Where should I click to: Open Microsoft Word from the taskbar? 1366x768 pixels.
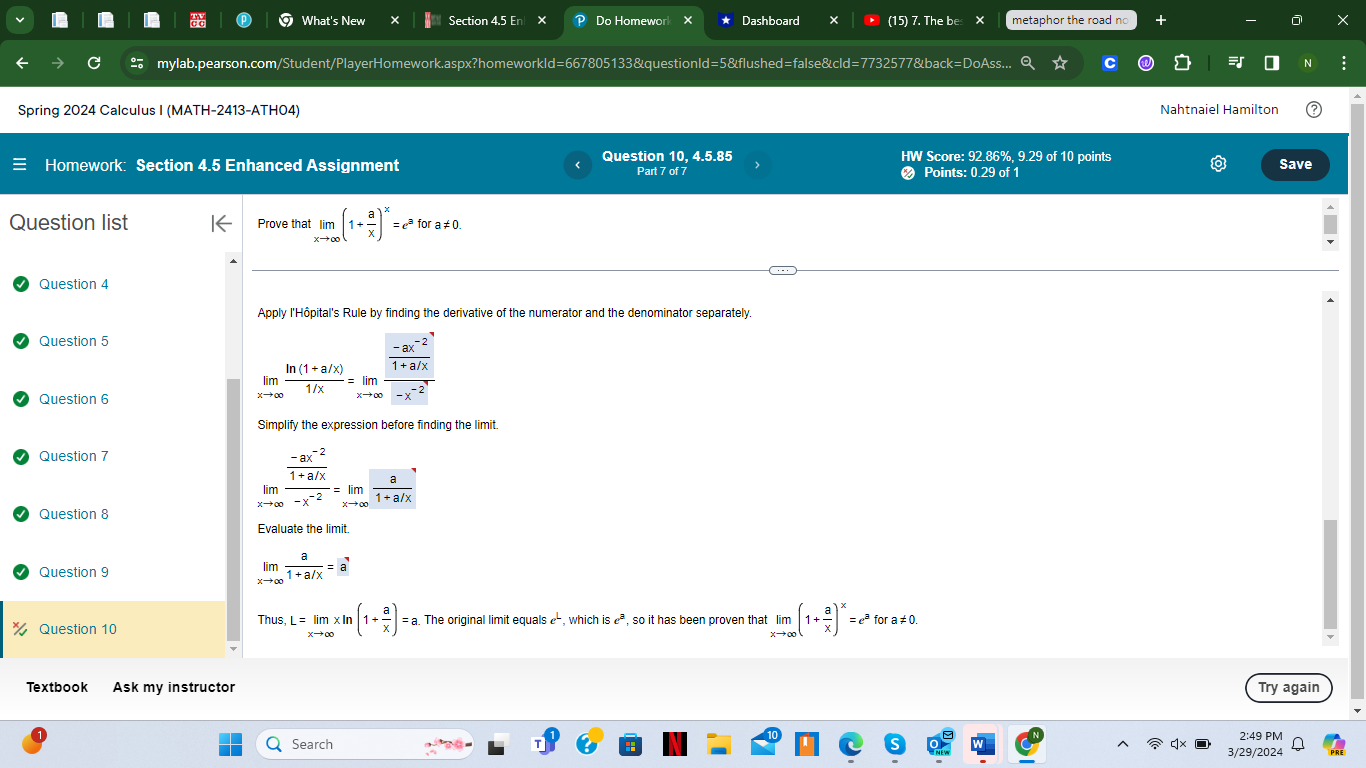pyautogui.click(x=981, y=744)
